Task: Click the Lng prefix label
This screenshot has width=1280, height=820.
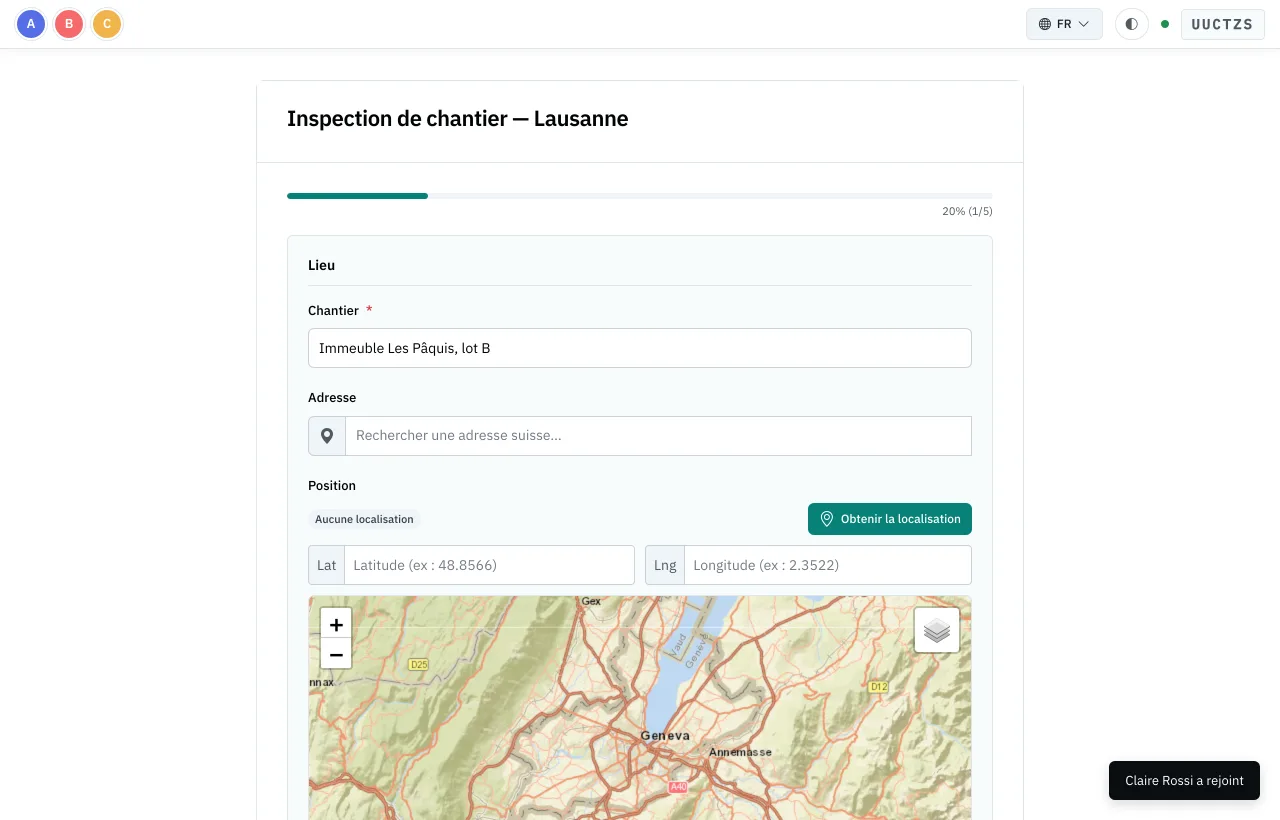Action: [x=665, y=565]
